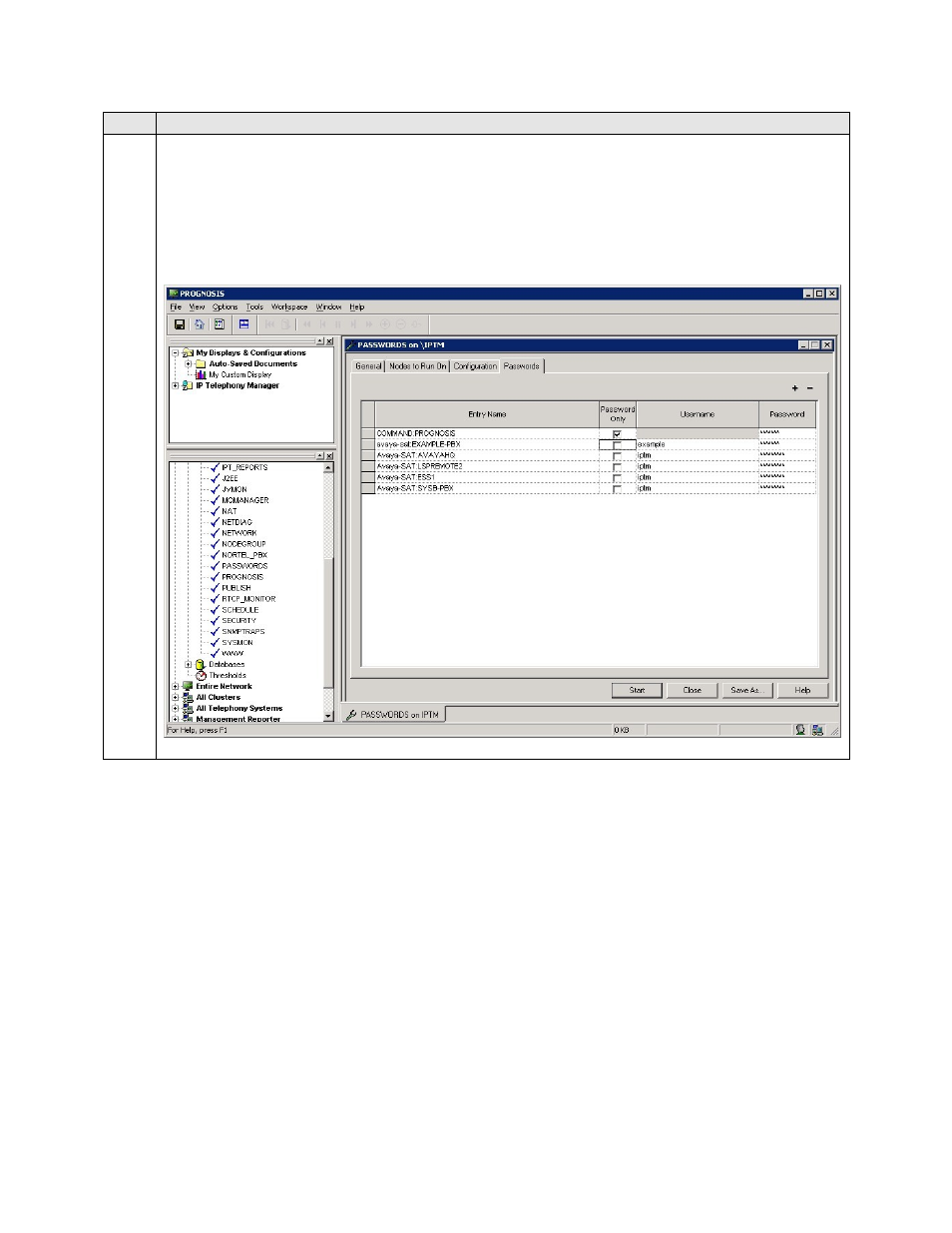Expand the All Clusters node
The width and height of the screenshot is (952, 1233).
pyautogui.click(x=176, y=697)
